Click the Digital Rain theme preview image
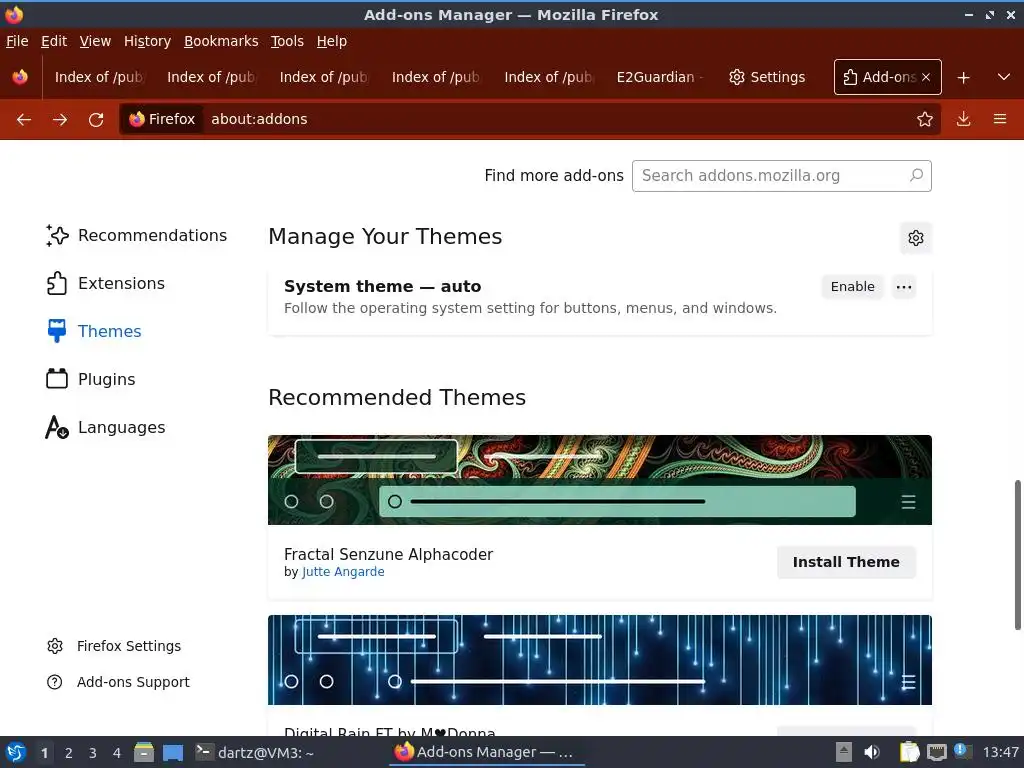The image size is (1024, 768). [600, 660]
